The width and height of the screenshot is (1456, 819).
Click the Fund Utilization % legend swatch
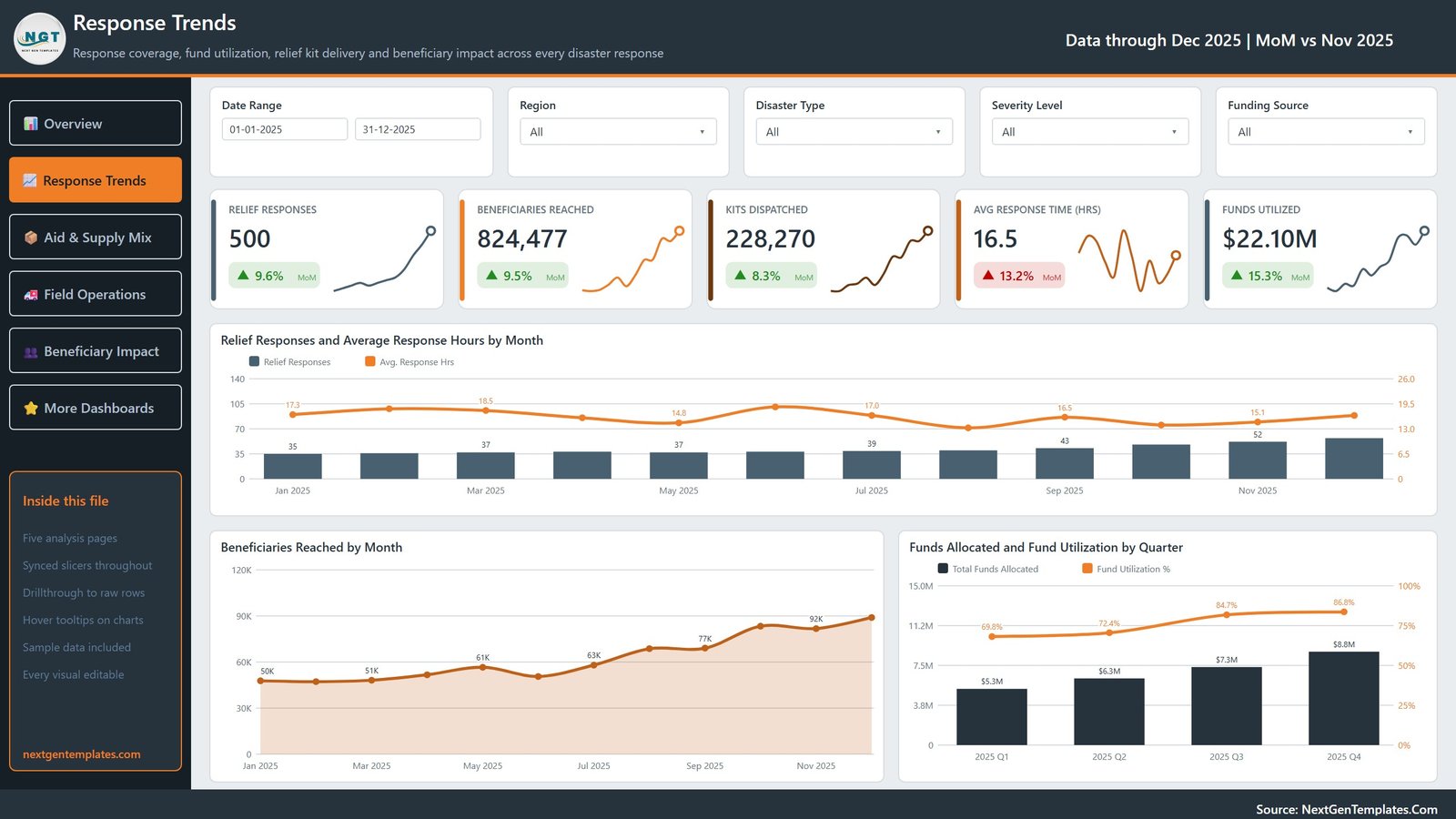(x=1087, y=568)
